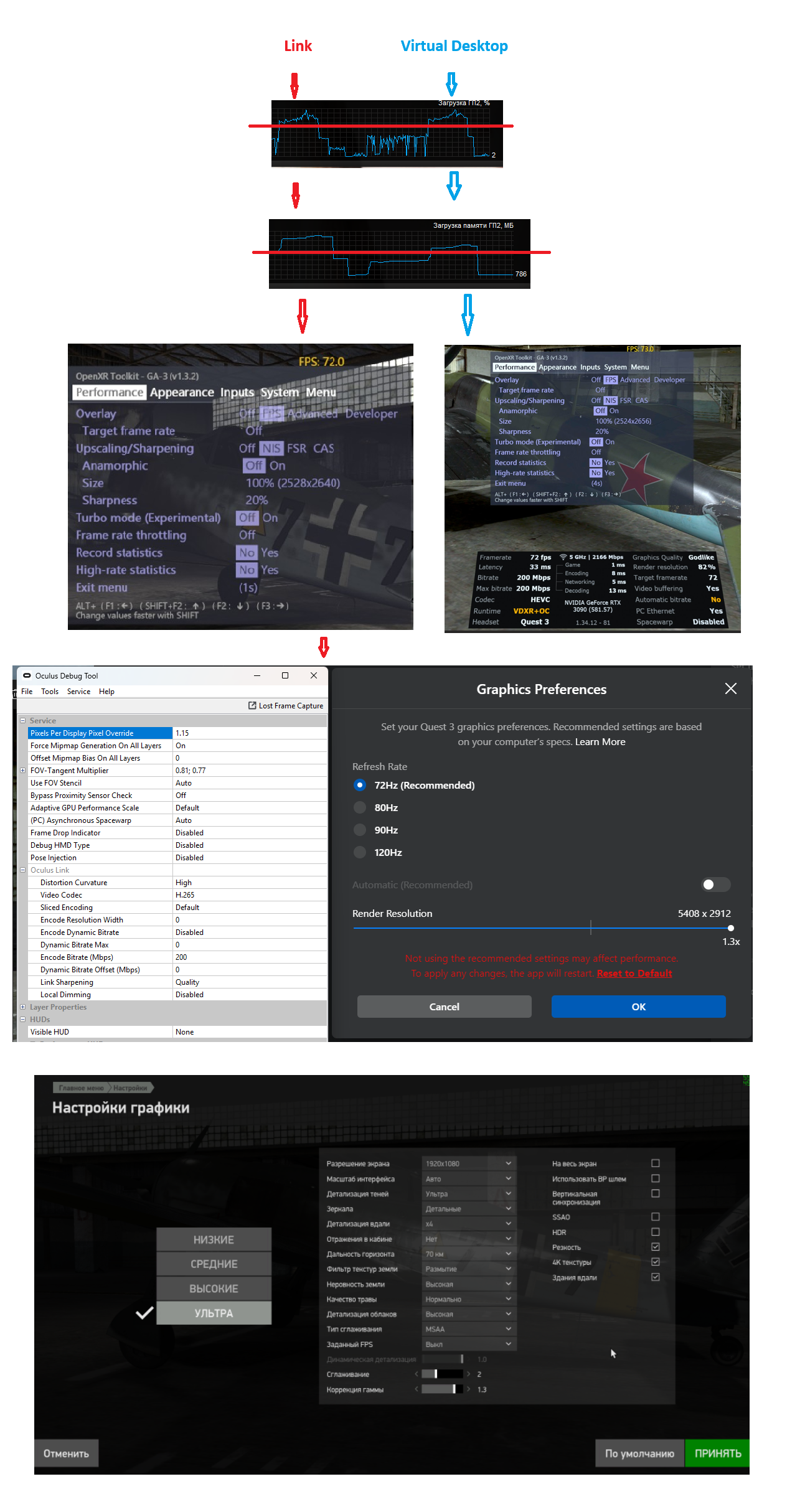
Task: Click the Lost Frame Capture pop-out icon
Action: pyautogui.click(x=252, y=705)
